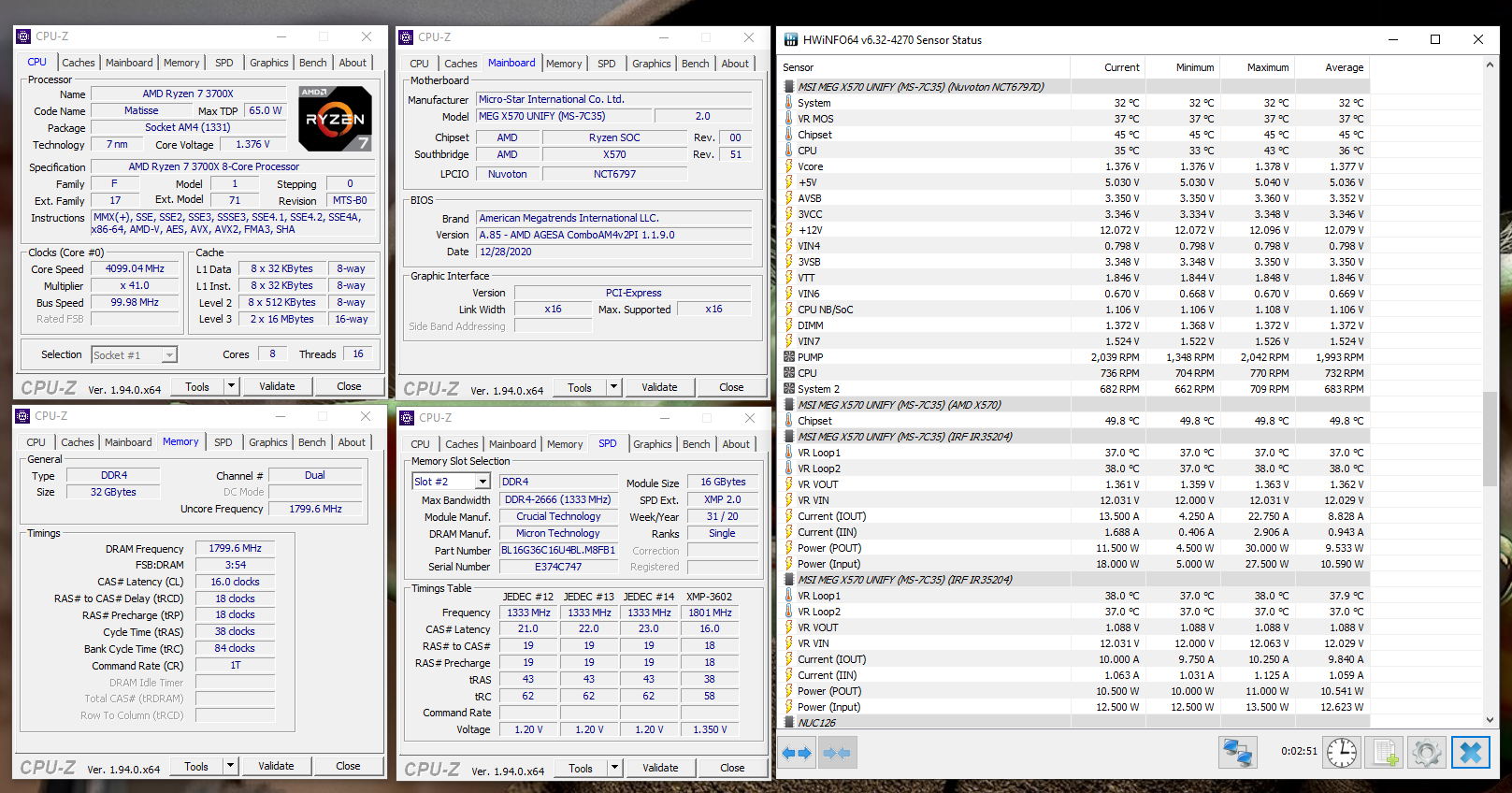This screenshot has width=1512, height=793.
Task: Open HWiNFO sensor settings gear icon
Action: point(1427,752)
